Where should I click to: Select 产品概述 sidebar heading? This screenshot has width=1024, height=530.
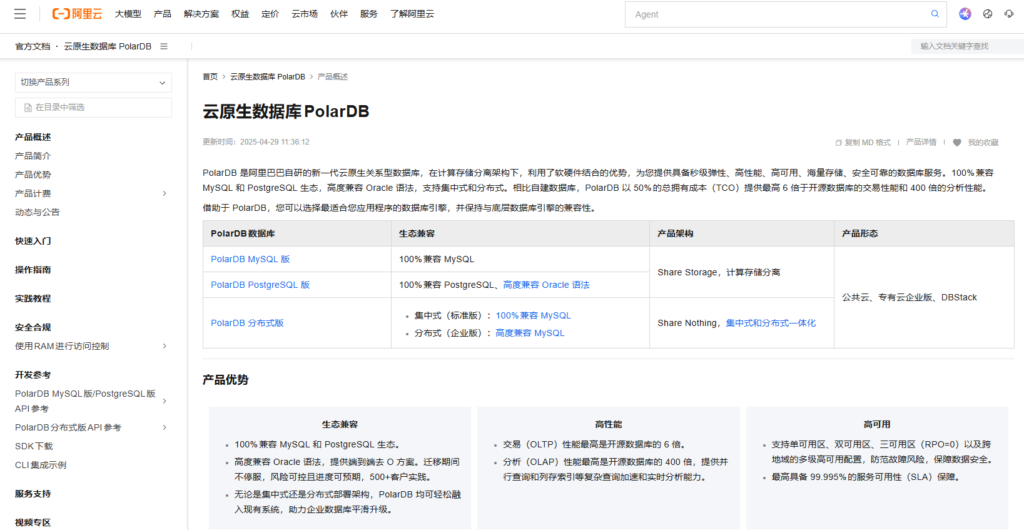(33, 137)
